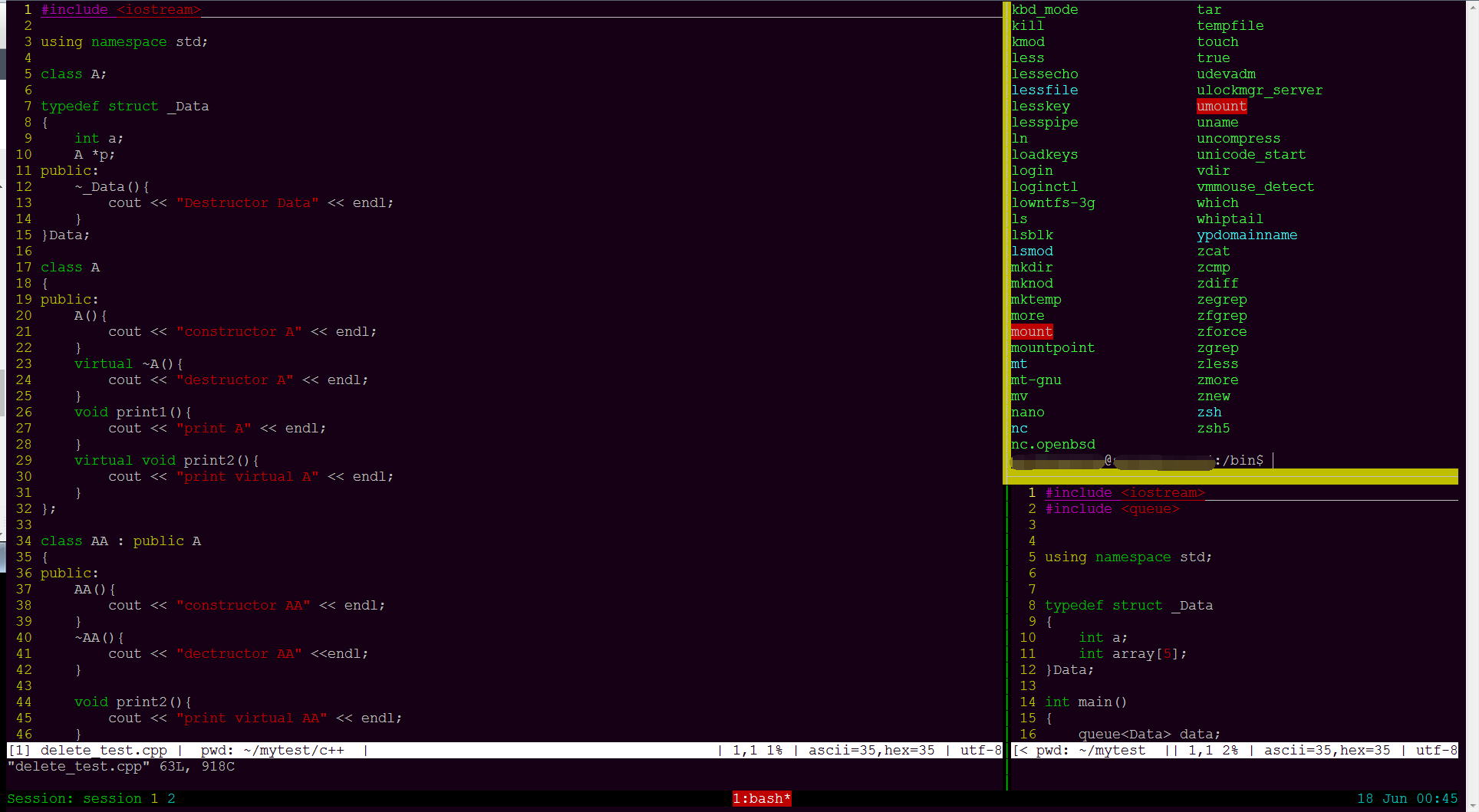Click the 'lesskey' file entry
1479x812 pixels.
tap(1040, 106)
